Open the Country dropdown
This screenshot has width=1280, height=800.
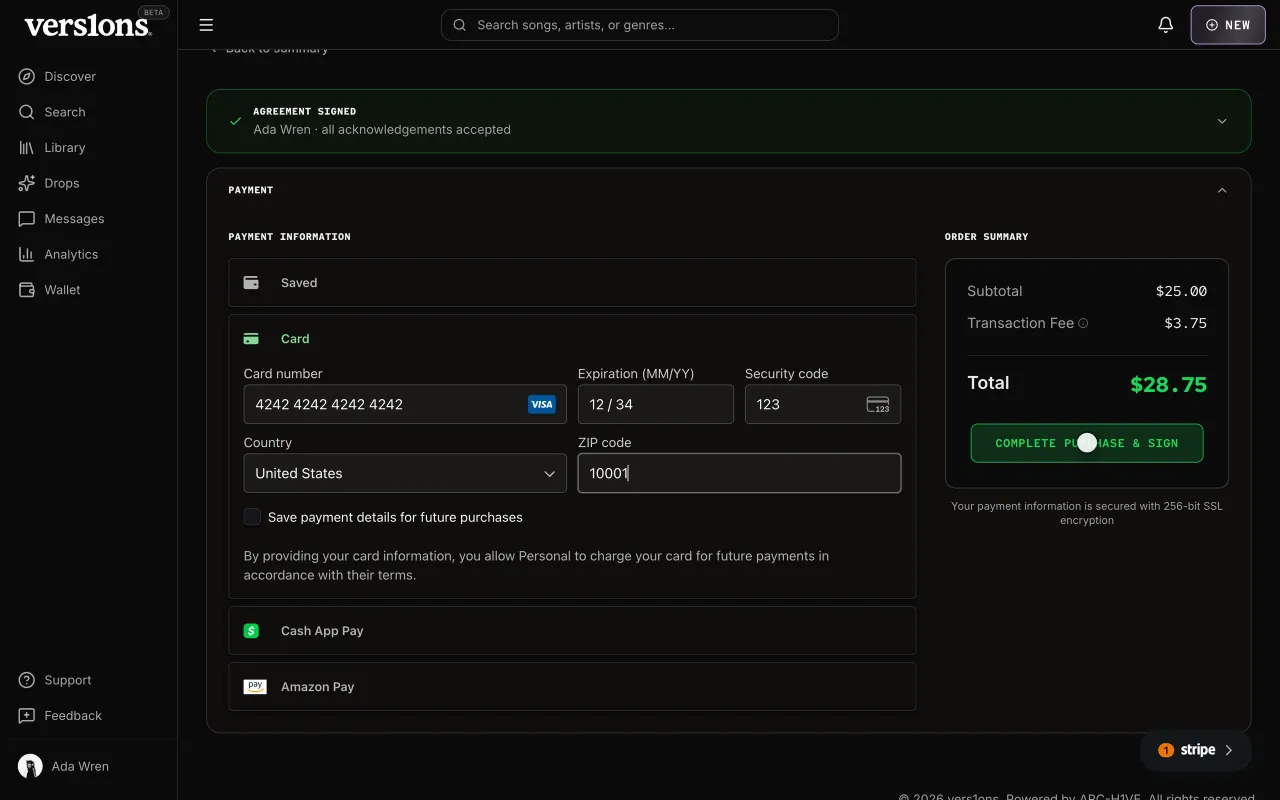(405, 473)
